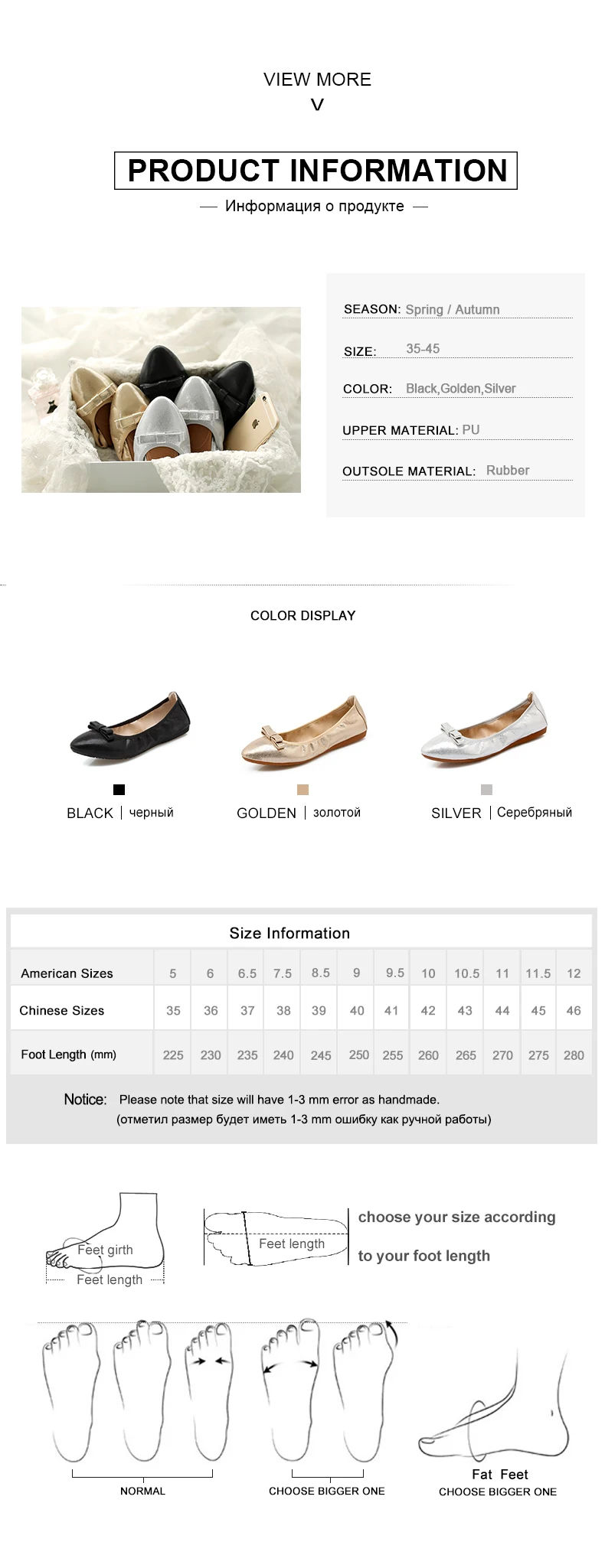The image size is (605, 1568).
Task: Select the silver color swatch
Action: pyautogui.click(x=486, y=790)
